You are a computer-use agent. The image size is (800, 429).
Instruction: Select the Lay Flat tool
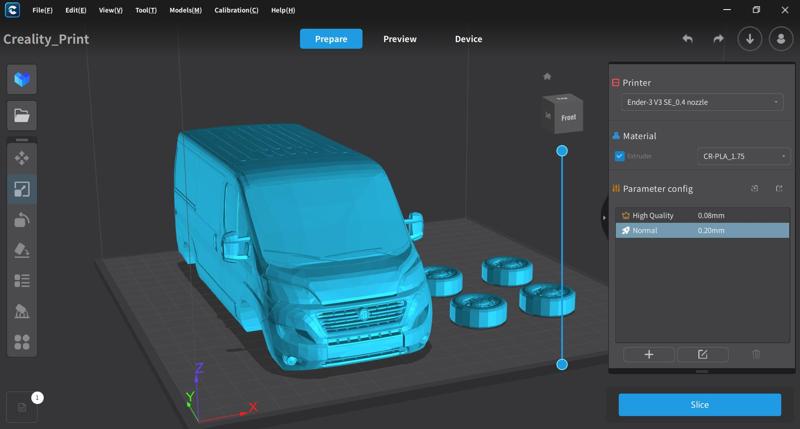click(21, 250)
